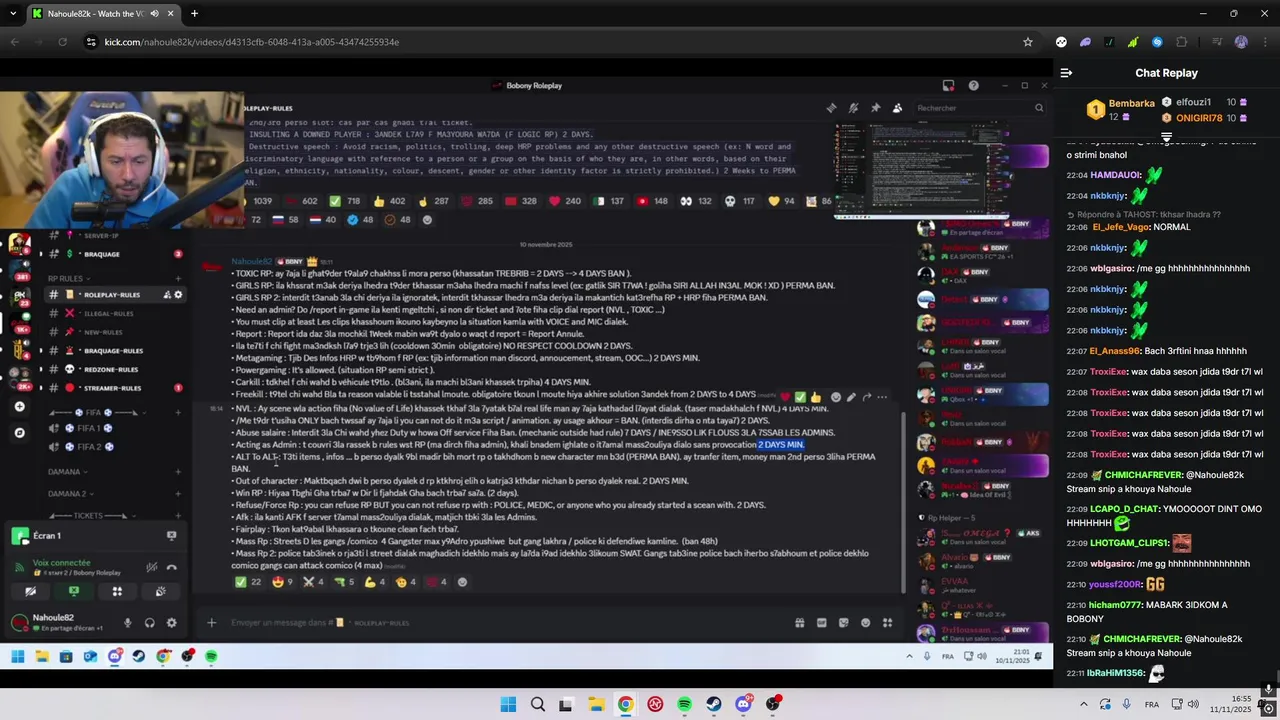Open Discord help question mark icon

point(973,85)
